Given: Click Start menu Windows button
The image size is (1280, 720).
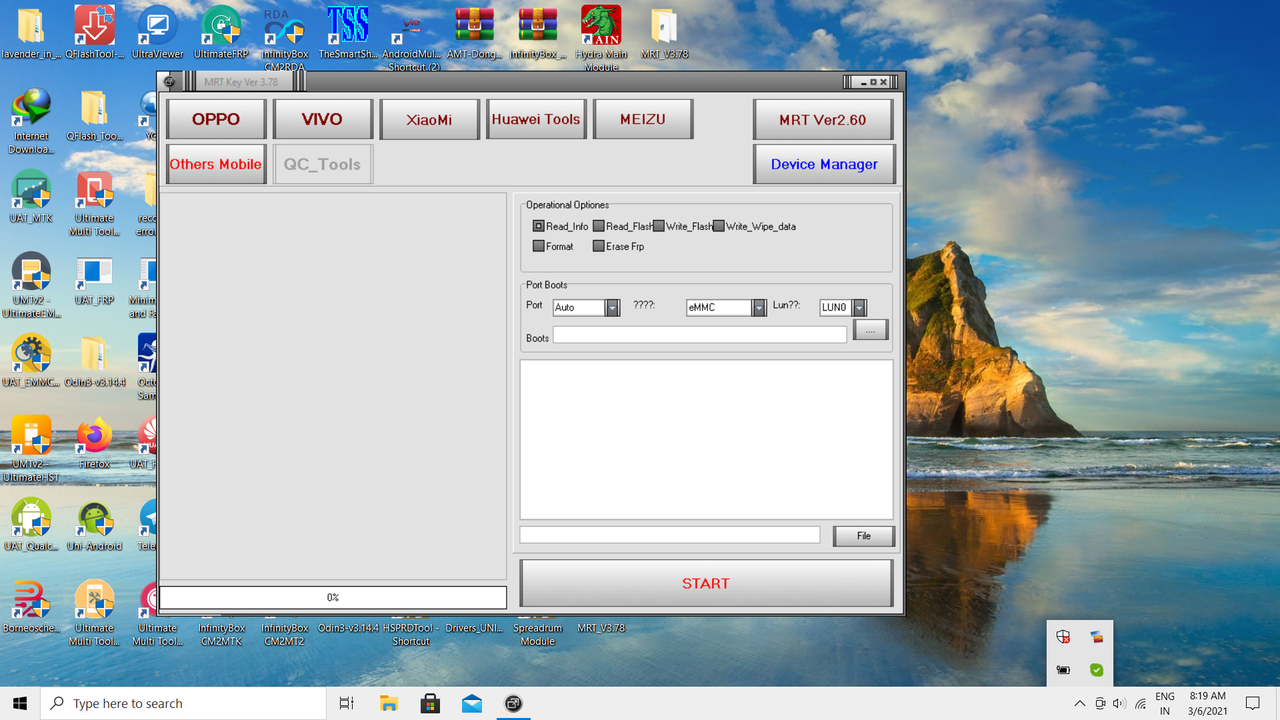Looking at the screenshot, I should pyautogui.click(x=20, y=703).
